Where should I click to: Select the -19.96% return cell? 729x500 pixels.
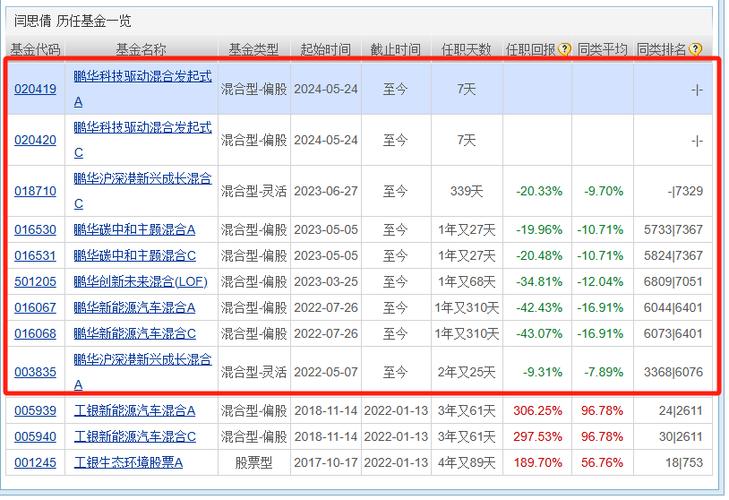click(539, 230)
